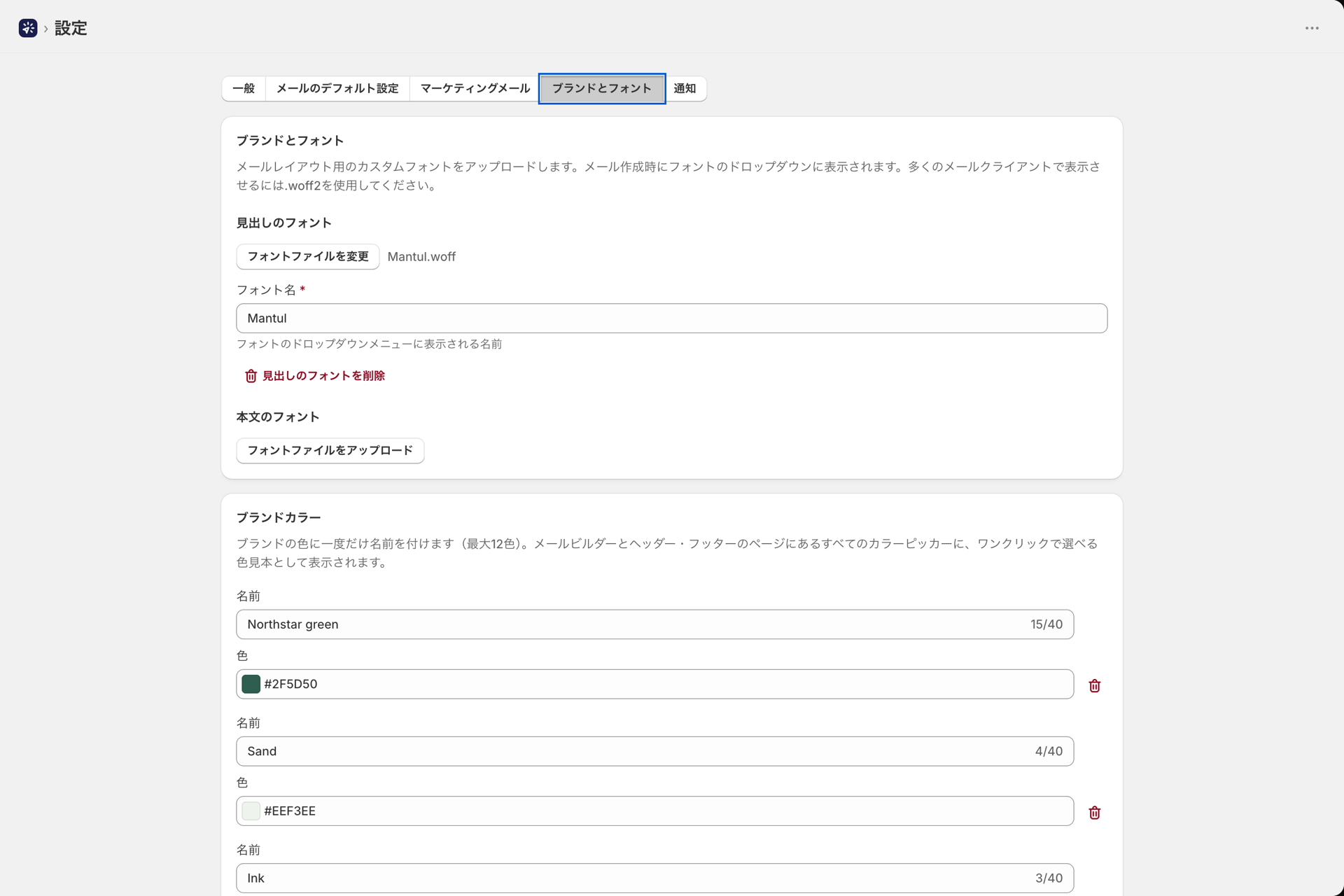
Task: Select the マーケティングメール tab
Action: (475, 88)
